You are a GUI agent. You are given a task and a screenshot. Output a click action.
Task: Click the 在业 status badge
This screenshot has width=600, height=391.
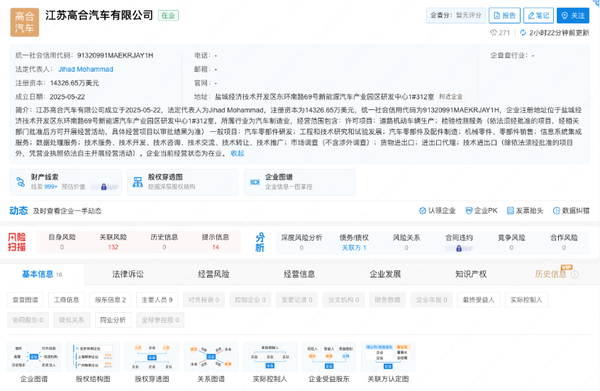coord(168,16)
